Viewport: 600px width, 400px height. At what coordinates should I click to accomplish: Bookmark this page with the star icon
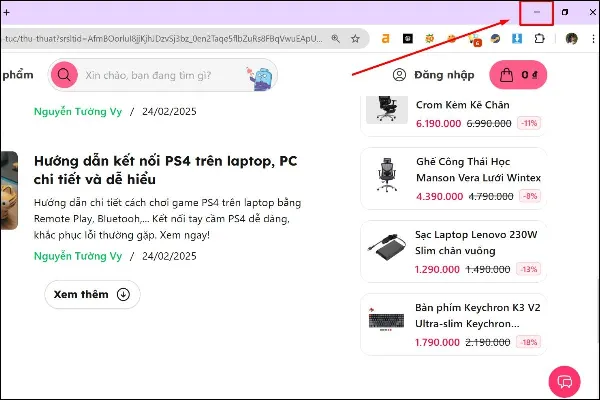click(x=355, y=38)
